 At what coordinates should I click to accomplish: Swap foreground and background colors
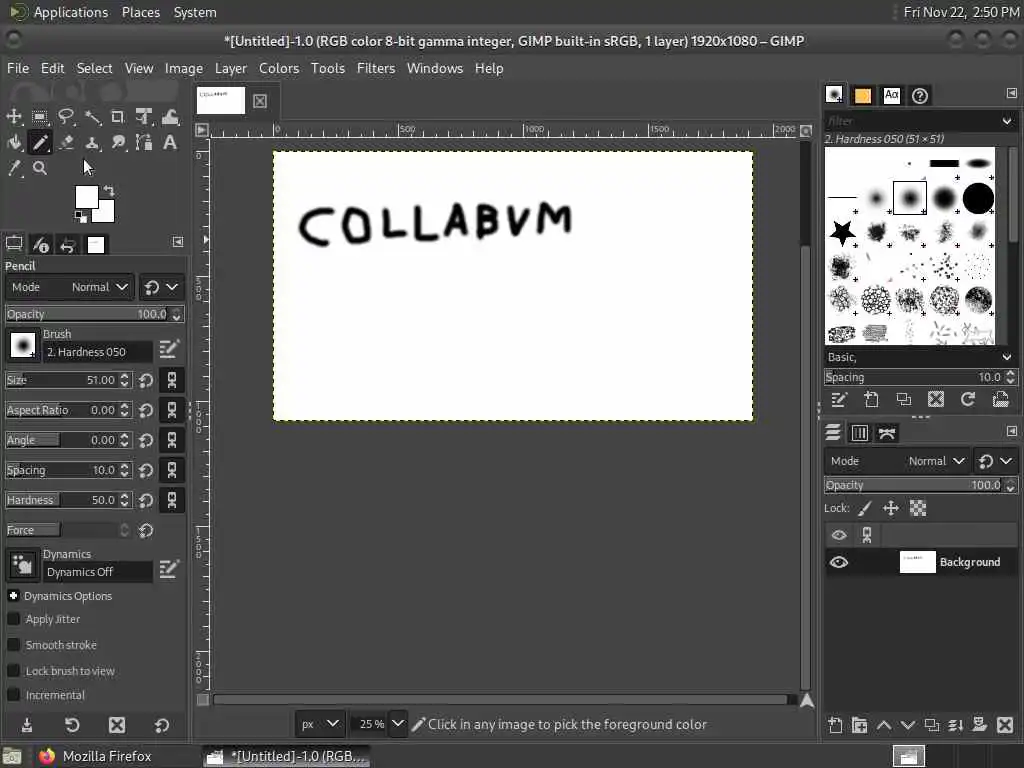(x=109, y=191)
